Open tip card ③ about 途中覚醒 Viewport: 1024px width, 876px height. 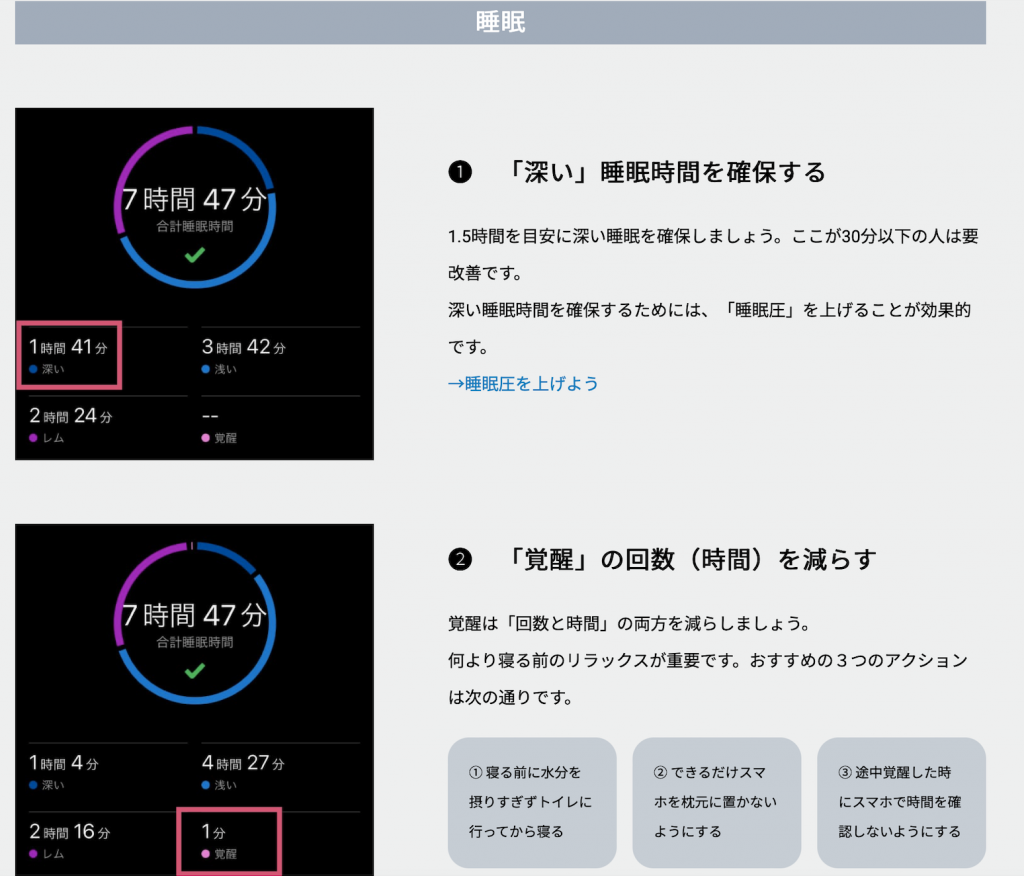pos(901,802)
